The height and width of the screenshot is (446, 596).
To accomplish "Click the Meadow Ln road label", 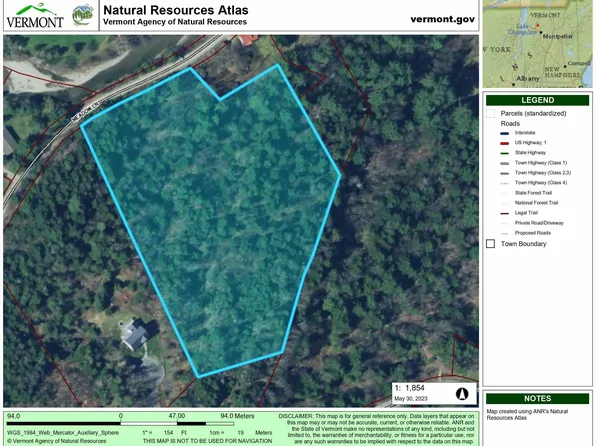I will click(x=86, y=111).
